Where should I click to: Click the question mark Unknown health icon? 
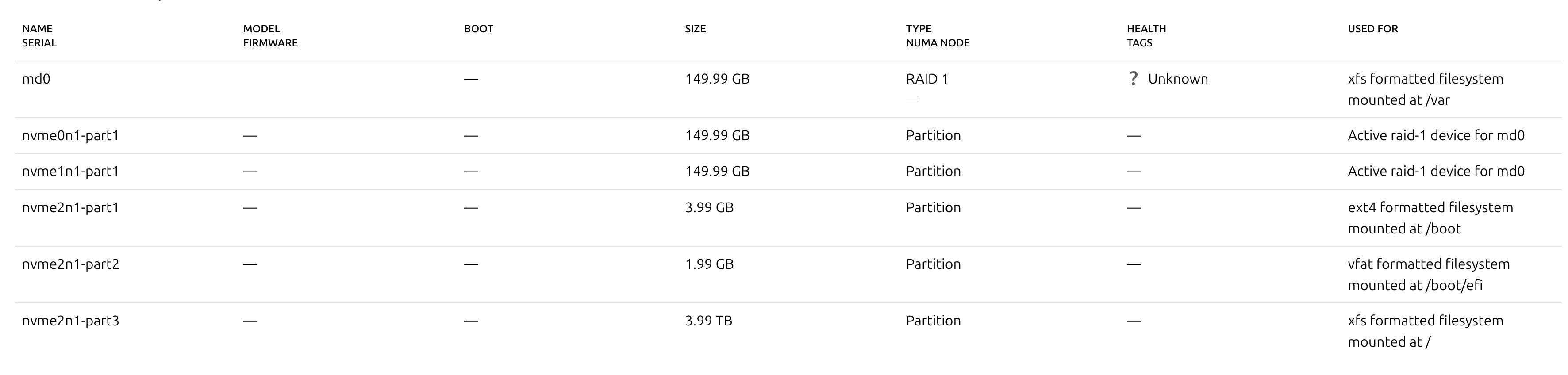1133,79
